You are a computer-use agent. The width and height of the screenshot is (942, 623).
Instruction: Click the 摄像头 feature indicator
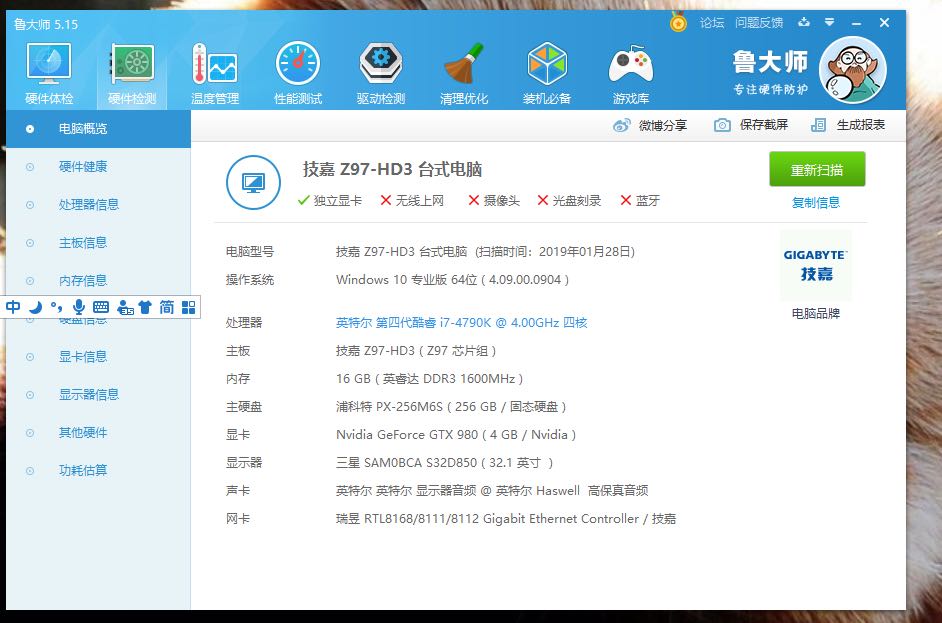(494, 201)
